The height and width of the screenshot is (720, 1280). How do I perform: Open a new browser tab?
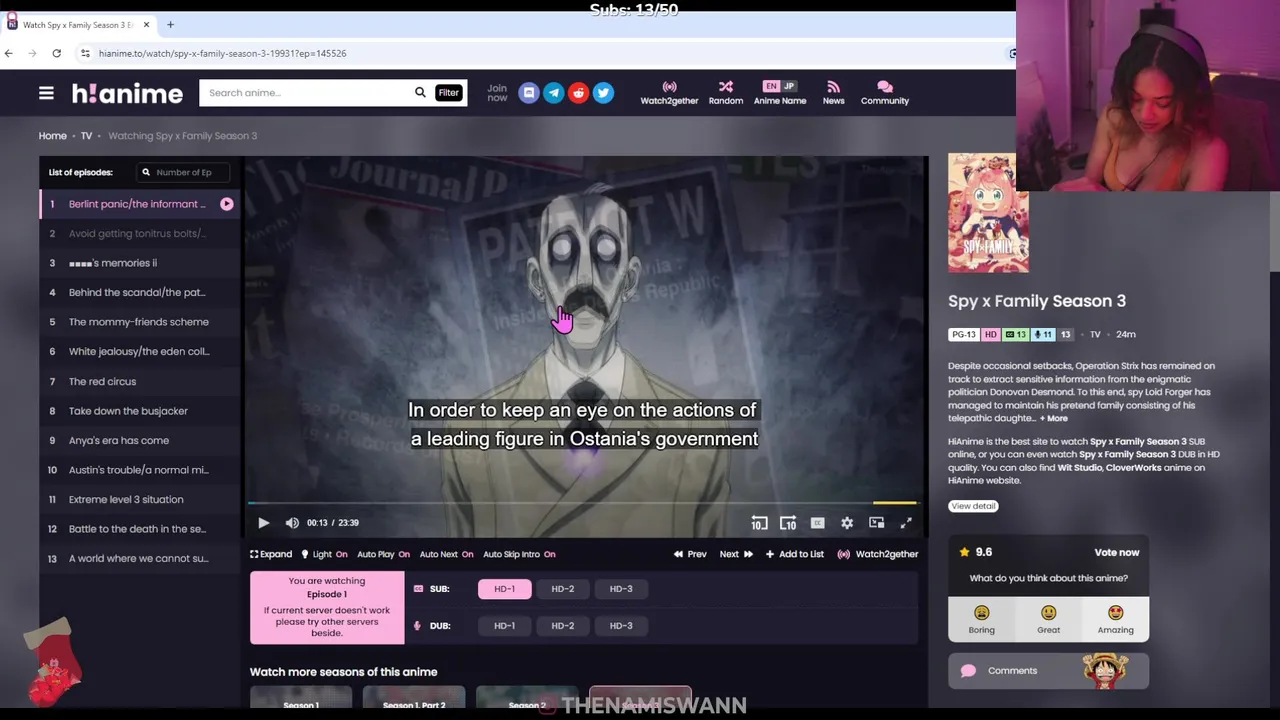[x=170, y=24]
